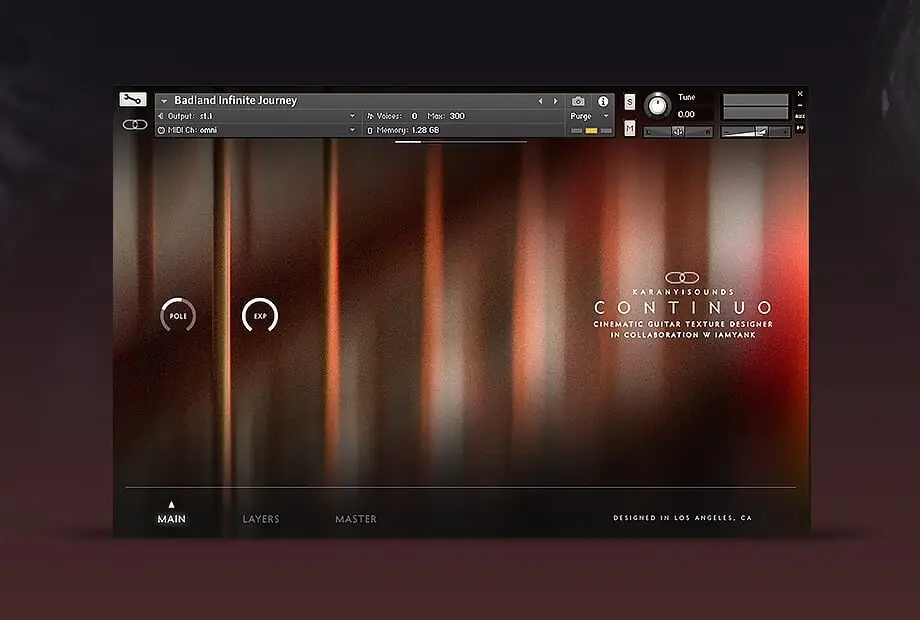
Task: Close the instrument with the X button
Action: click(x=800, y=94)
